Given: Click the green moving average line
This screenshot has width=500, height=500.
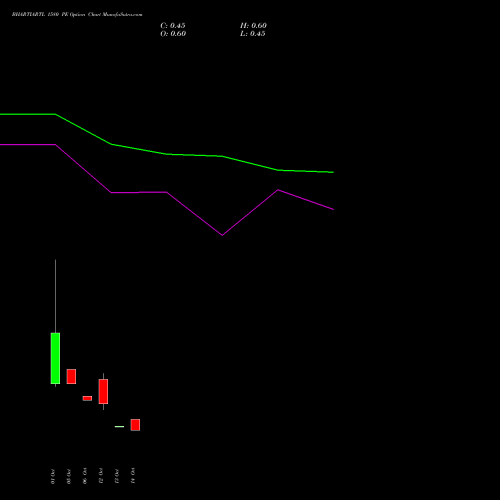Looking at the screenshot, I should pos(167,154).
